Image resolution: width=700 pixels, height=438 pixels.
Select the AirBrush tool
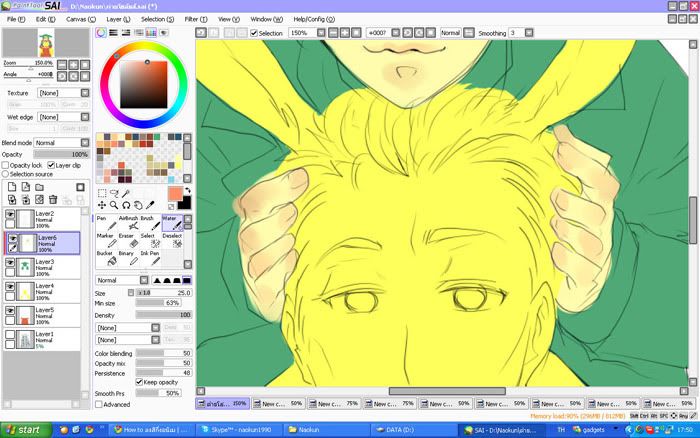pyautogui.click(x=128, y=224)
